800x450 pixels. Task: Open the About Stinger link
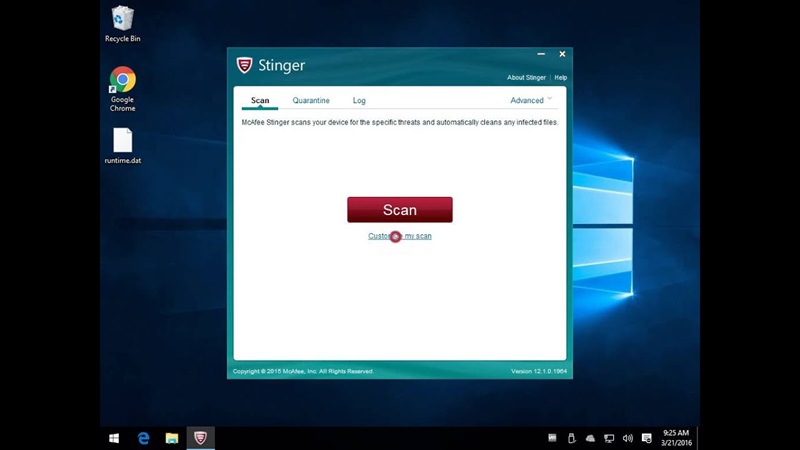coord(526,77)
